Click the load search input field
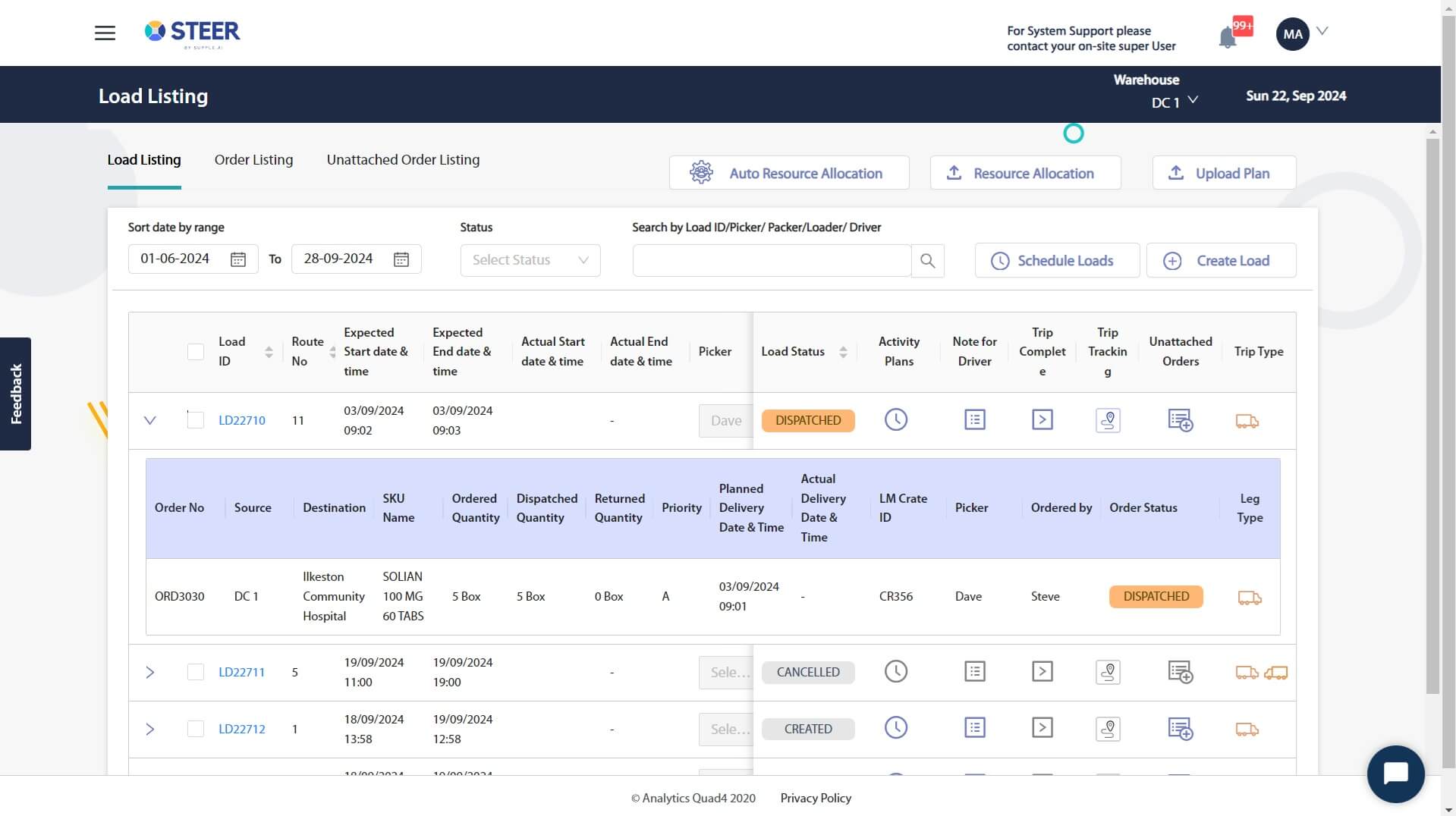The height and width of the screenshot is (816, 1456). tap(772, 261)
